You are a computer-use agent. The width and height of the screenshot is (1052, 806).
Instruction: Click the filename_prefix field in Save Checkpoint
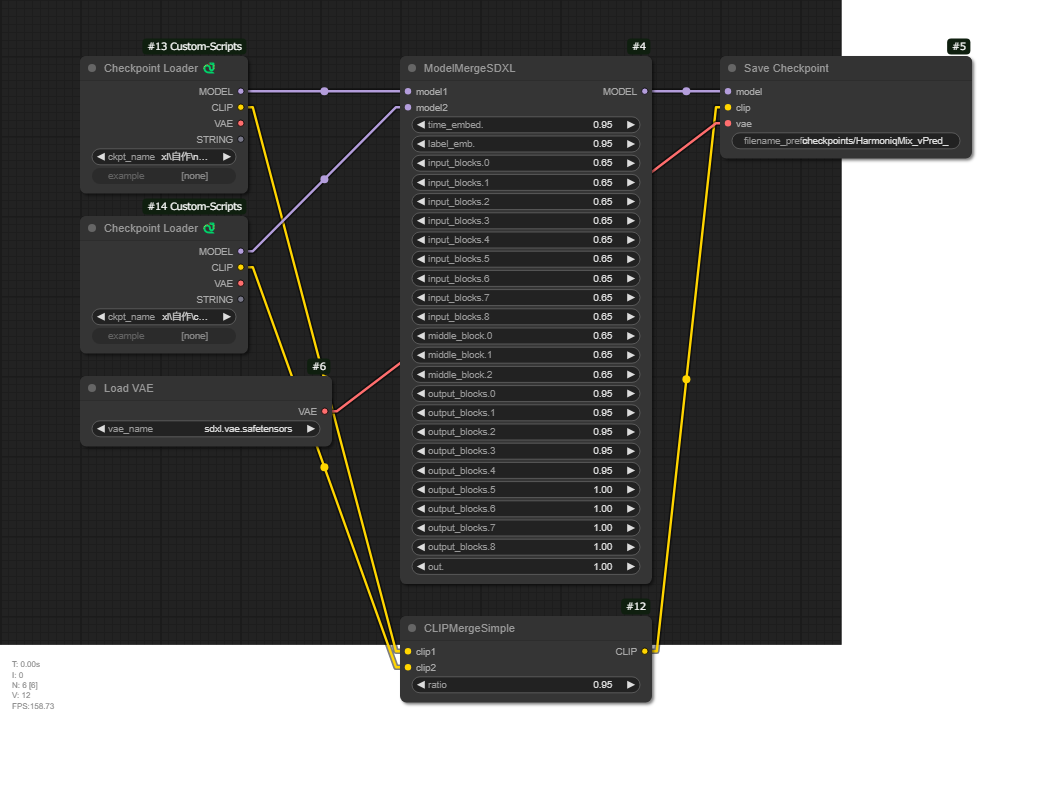pos(845,141)
